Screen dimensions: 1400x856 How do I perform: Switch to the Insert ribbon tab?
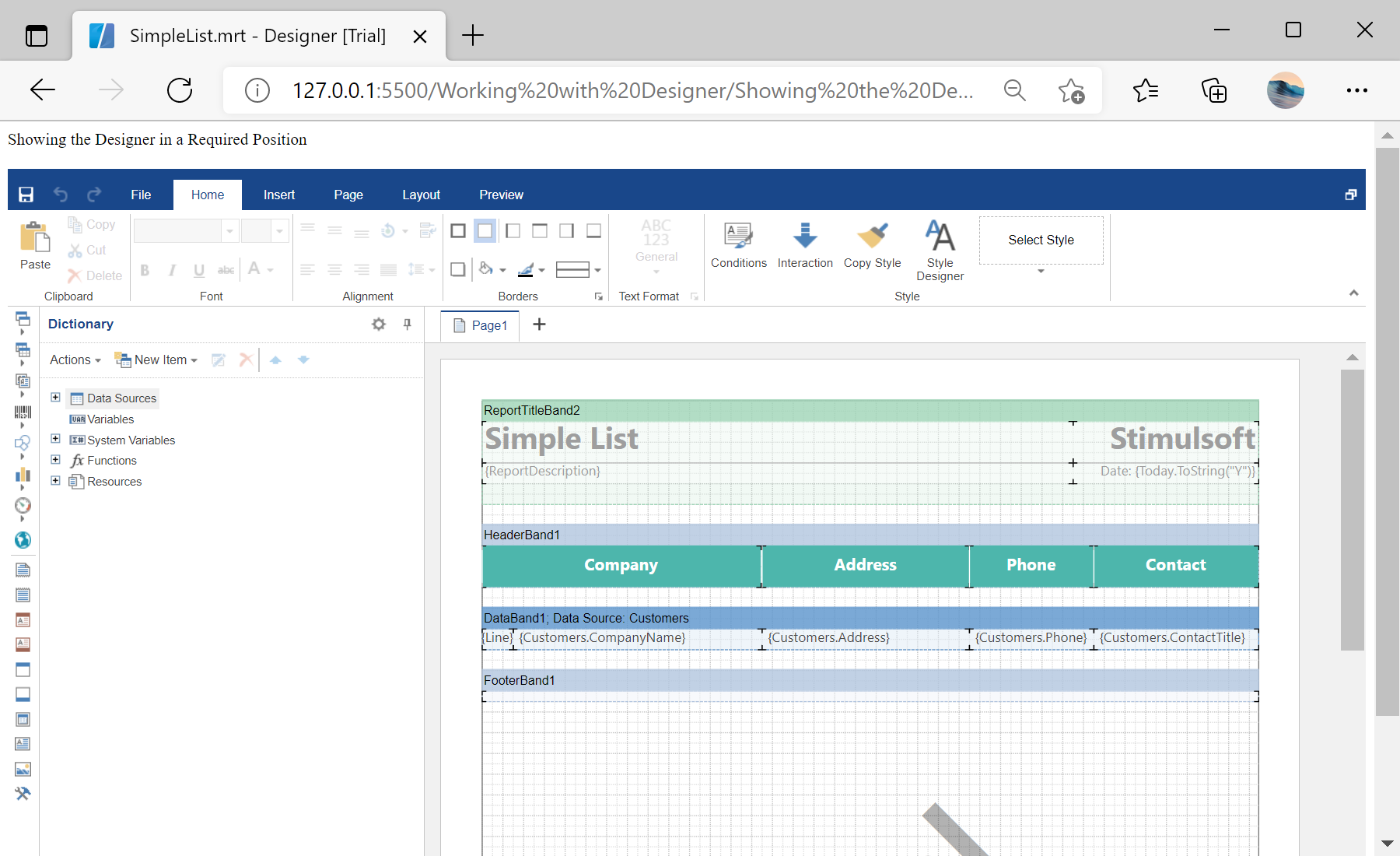pyautogui.click(x=279, y=195)
